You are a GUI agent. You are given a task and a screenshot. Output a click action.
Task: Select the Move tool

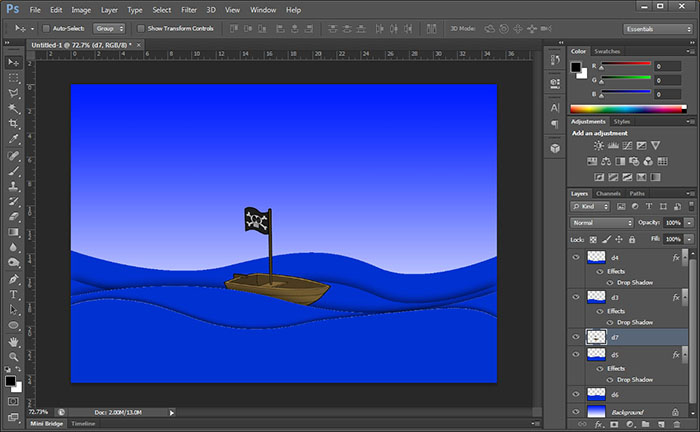(x=14, y=62)
